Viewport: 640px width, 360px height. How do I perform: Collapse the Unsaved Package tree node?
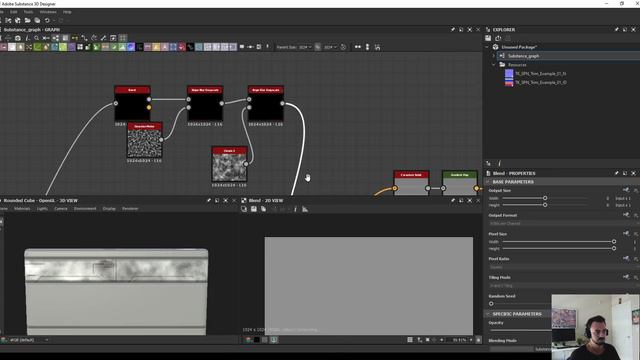(x=487, y=47)
